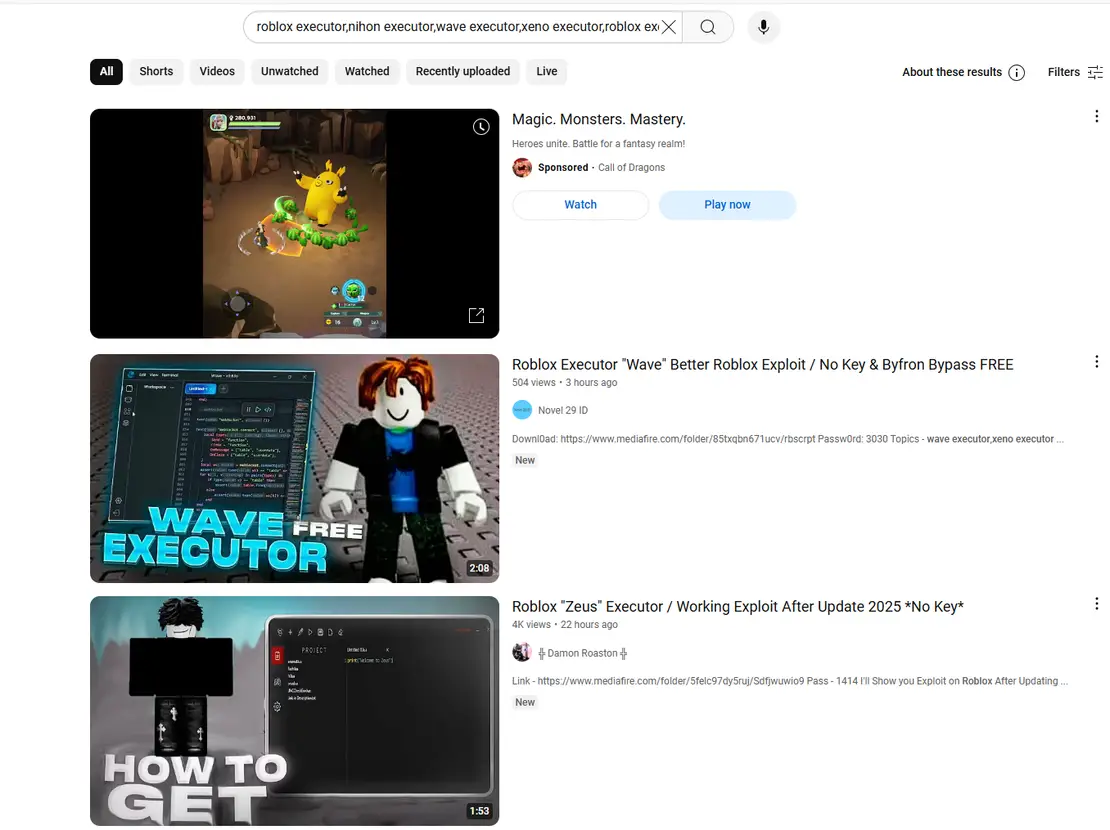Open the Wave Free Executor thumbnail
Image resolution: width=1110 pixels, height=830 pixels.
[294, 469]
